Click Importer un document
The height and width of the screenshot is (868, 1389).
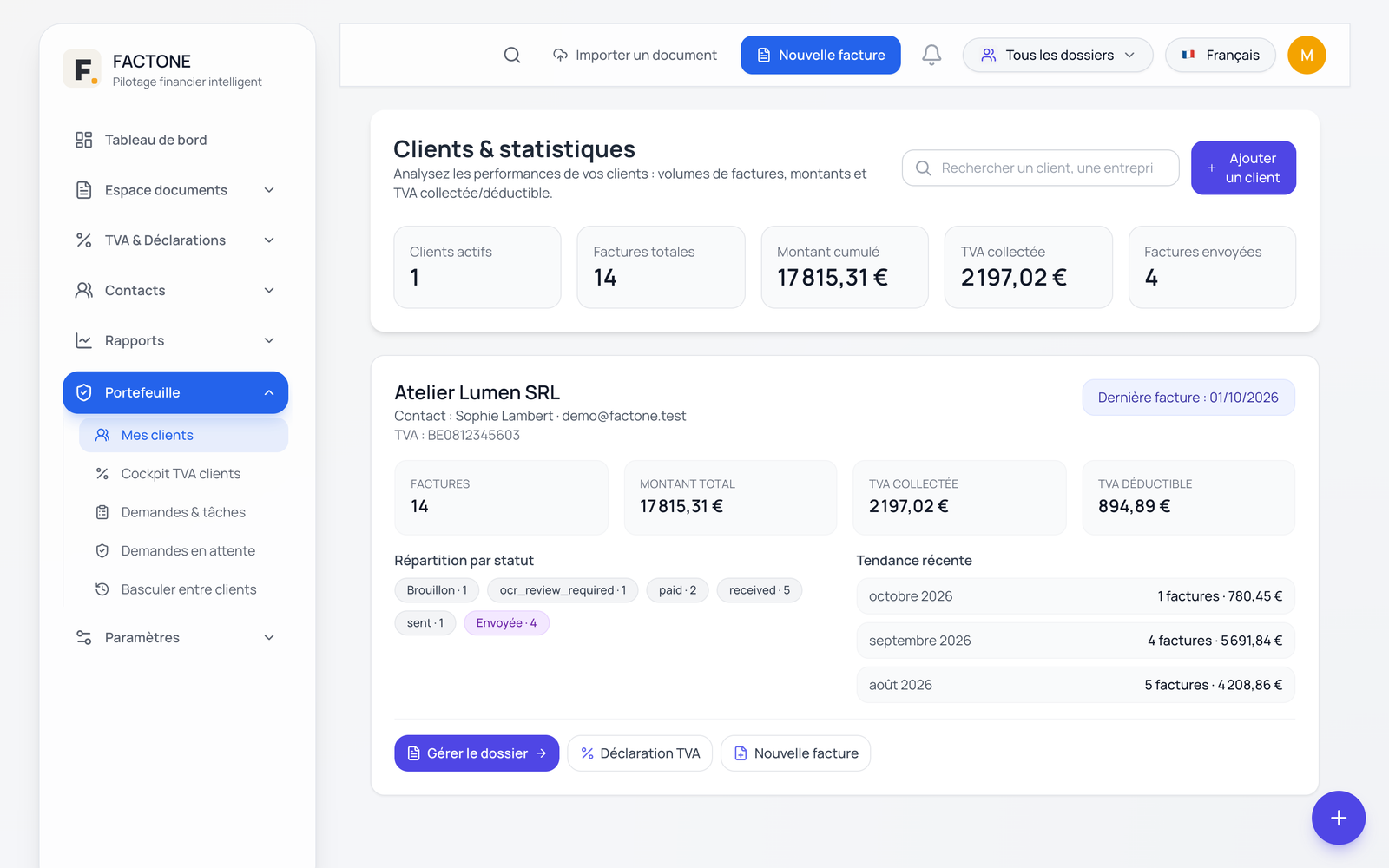[x=635, y=55]
